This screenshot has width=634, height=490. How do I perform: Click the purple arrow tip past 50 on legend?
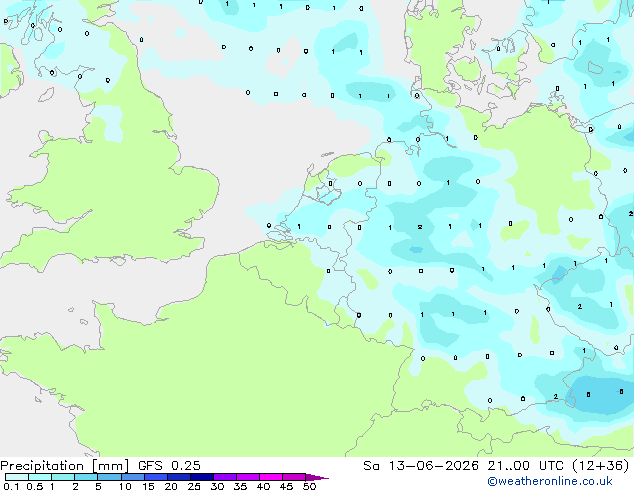pyautogui.click(x=317, y=477)
